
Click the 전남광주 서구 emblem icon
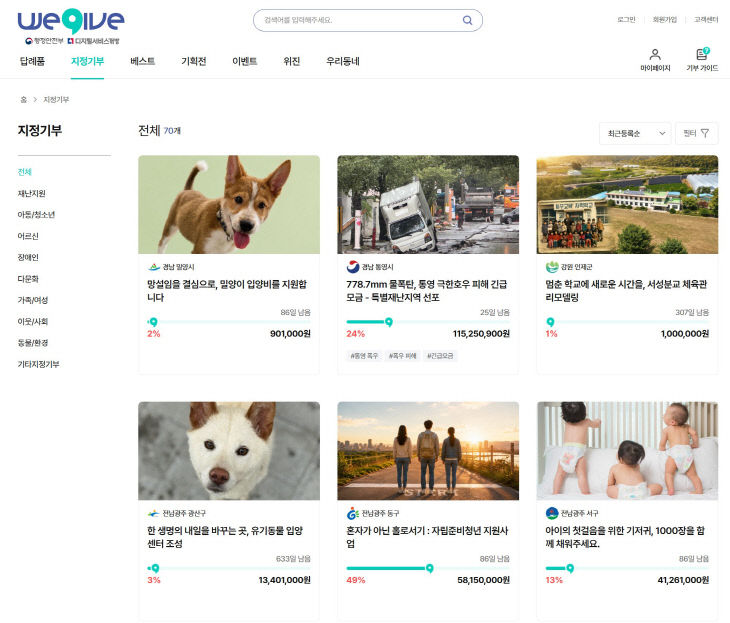(552, 513)
